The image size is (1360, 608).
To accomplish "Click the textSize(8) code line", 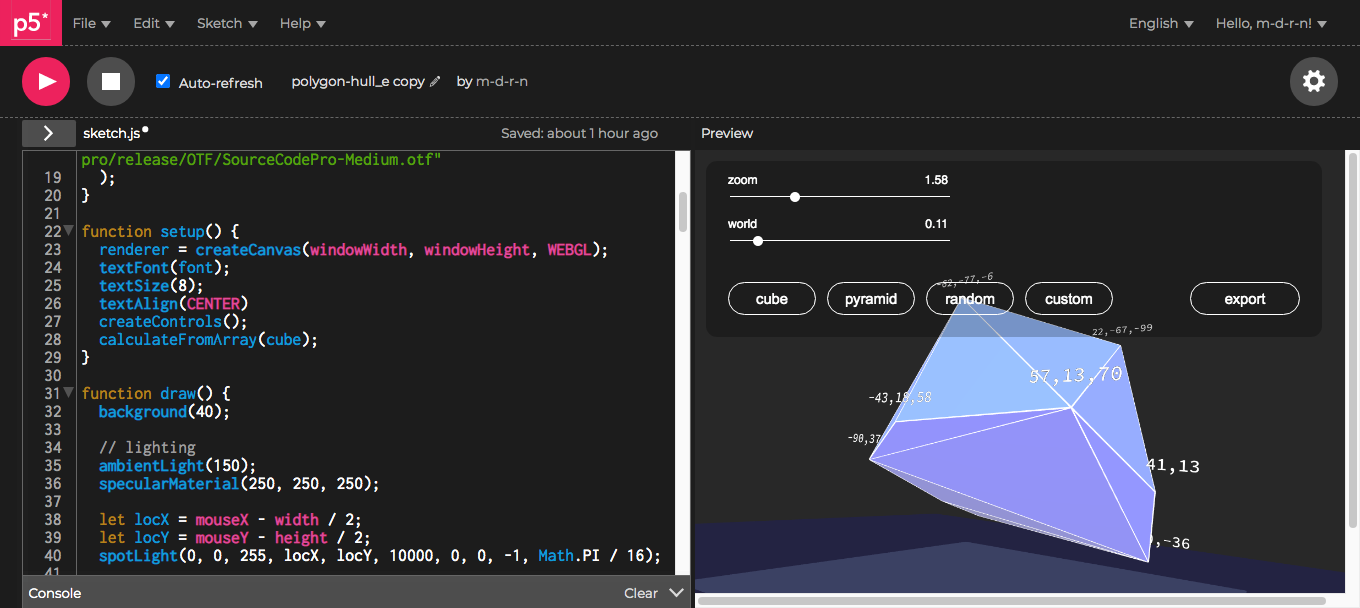I will 151,285.
